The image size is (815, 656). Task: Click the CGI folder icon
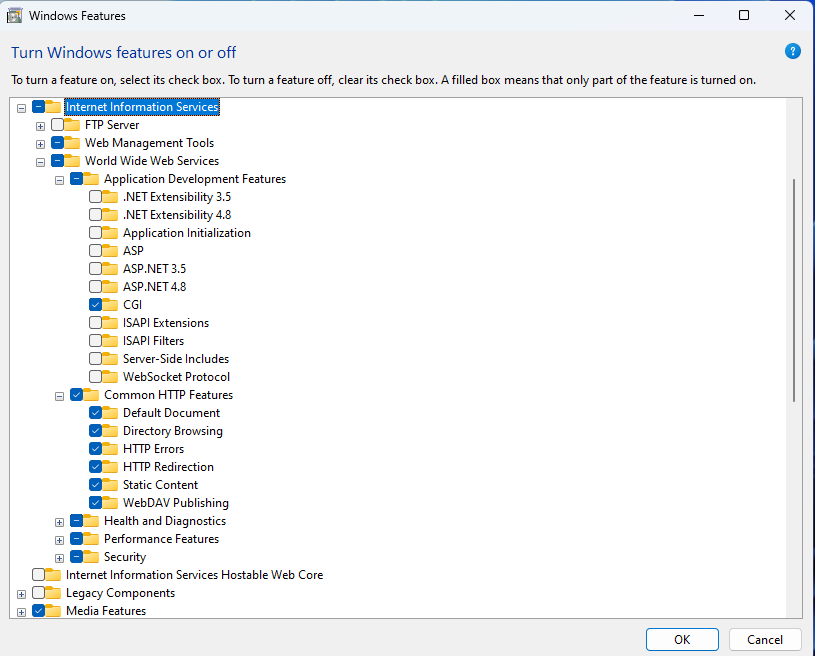[110, 305]
